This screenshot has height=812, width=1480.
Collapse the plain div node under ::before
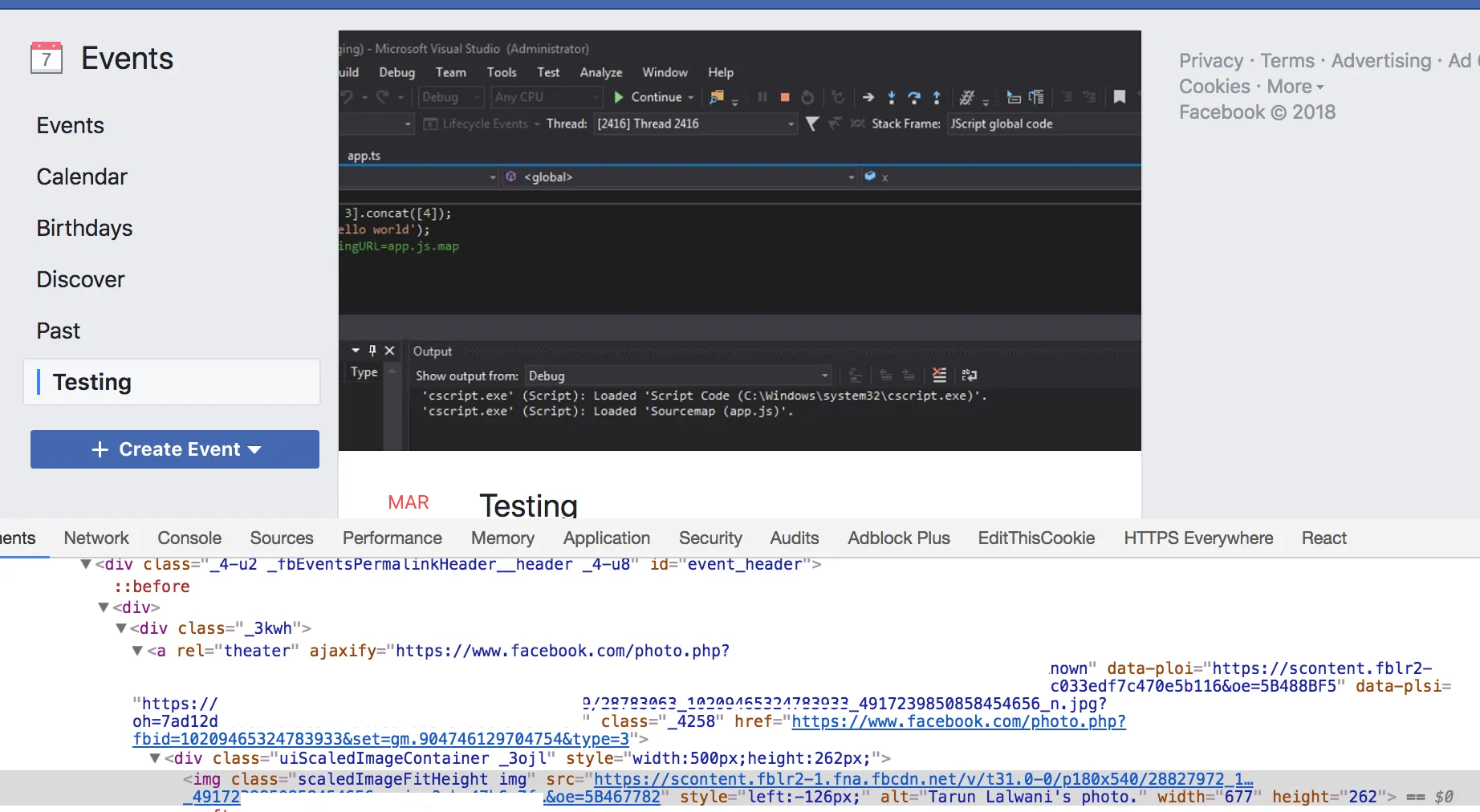(x=103, y=607)
